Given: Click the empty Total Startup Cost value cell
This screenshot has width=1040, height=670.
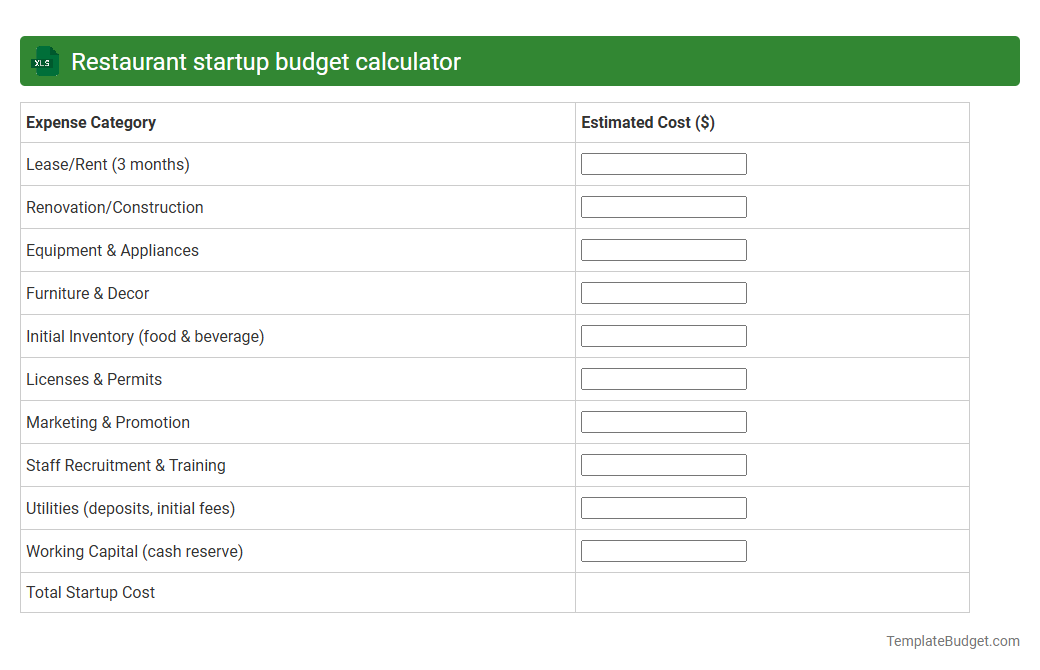Looking at the screenshot, I should coord(770,592).
